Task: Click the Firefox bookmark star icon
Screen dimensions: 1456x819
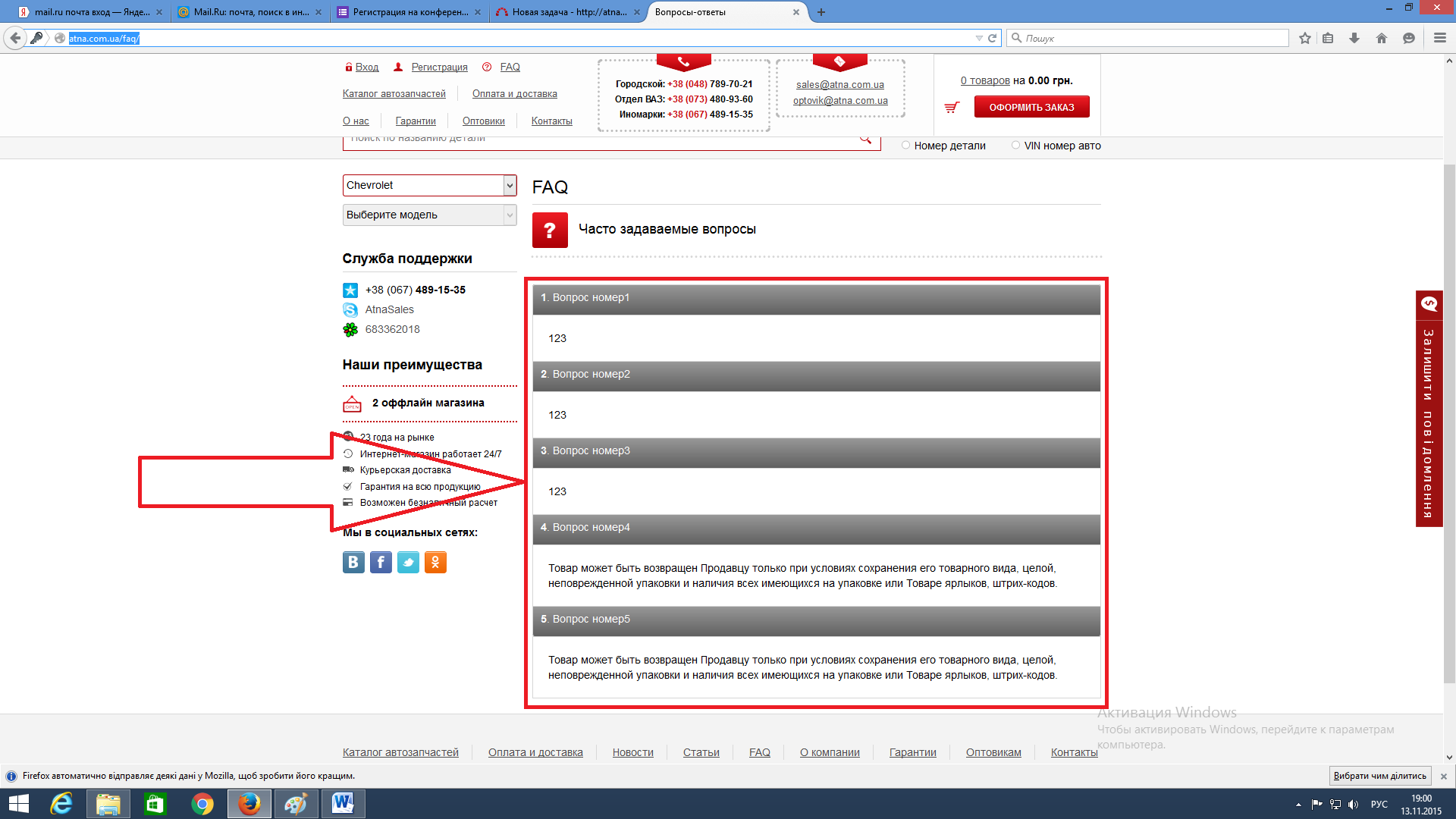Action: click(1304, 38)
